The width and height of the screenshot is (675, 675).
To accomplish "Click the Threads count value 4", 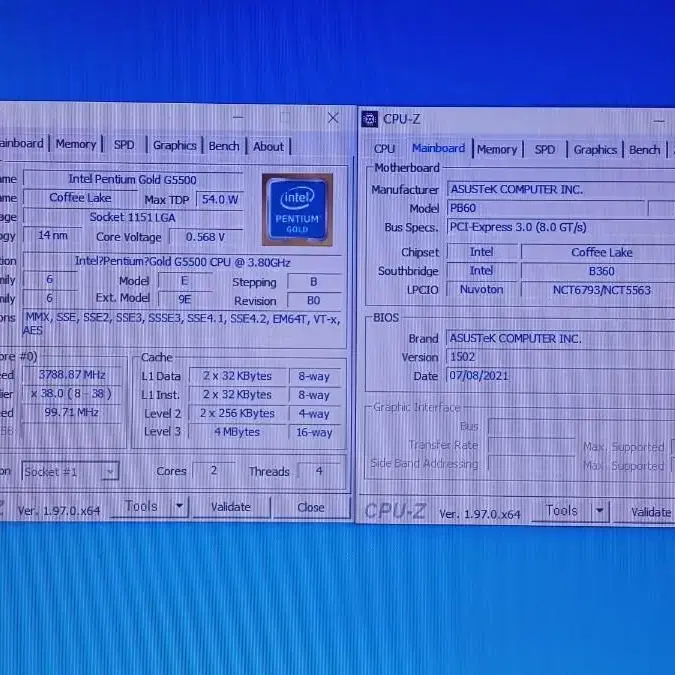I will (319, 471).
